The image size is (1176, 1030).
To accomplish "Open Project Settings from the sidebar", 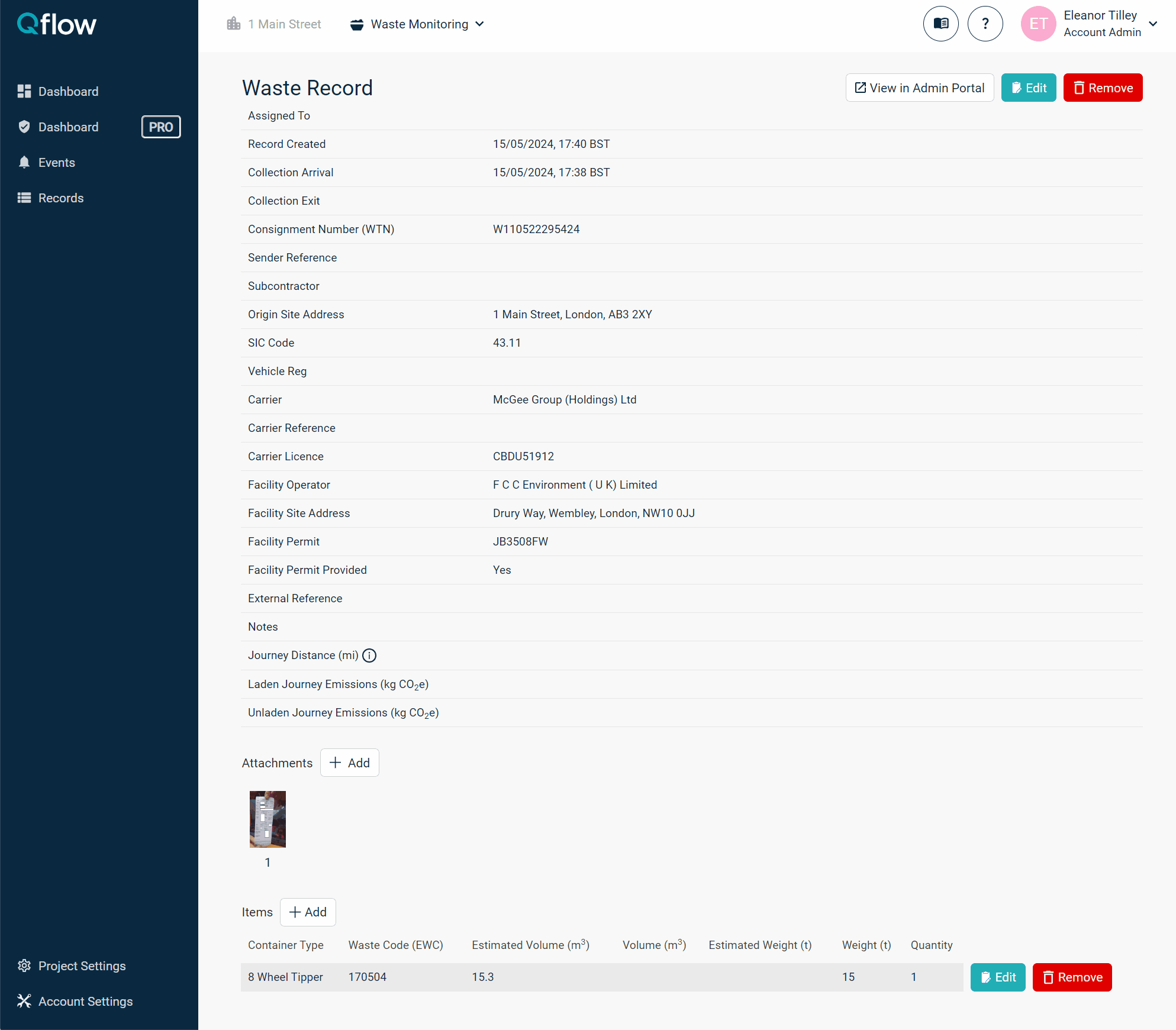I will 82,966.
